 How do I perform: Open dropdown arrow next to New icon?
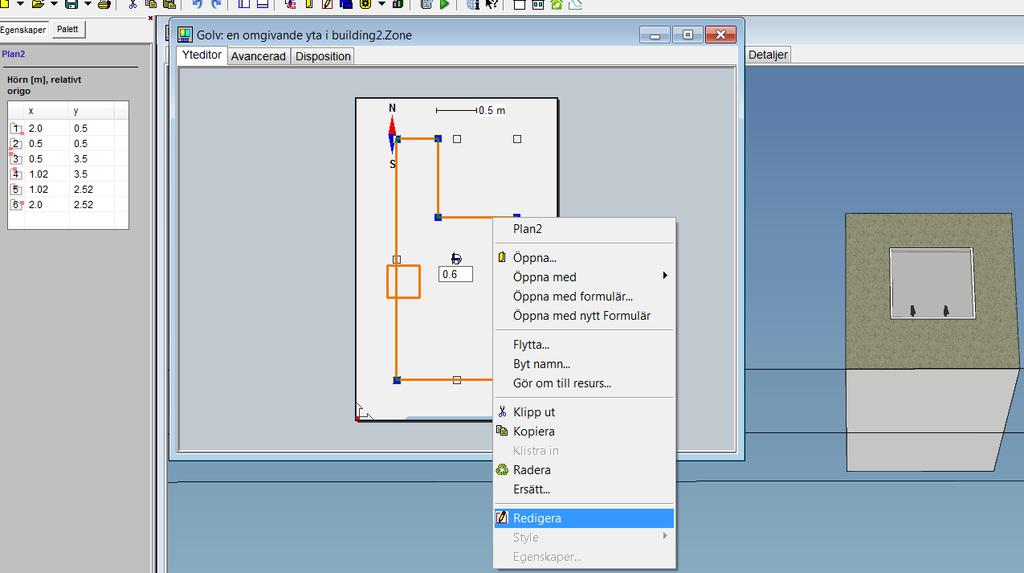(x=20, y=4)
